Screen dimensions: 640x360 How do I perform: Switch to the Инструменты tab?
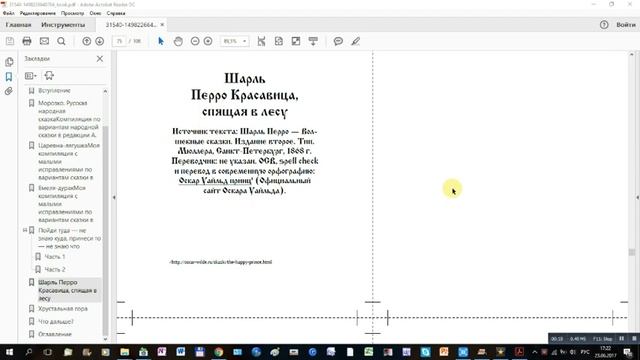[63, 25]
